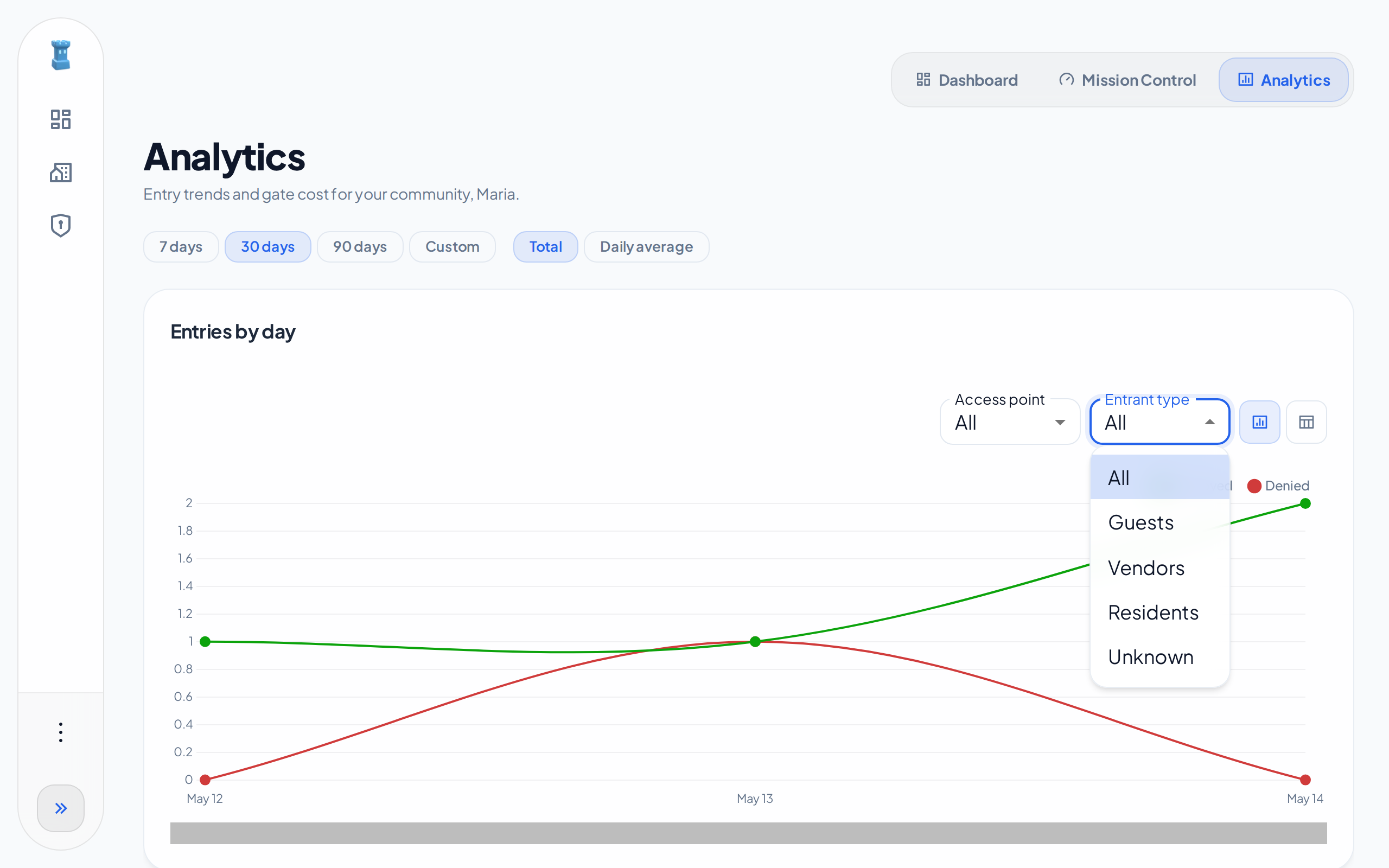The height and width of the screenshot is (868, 1389).
Task: Click the green data point at May 12
Action: click(x=205, y=641)
